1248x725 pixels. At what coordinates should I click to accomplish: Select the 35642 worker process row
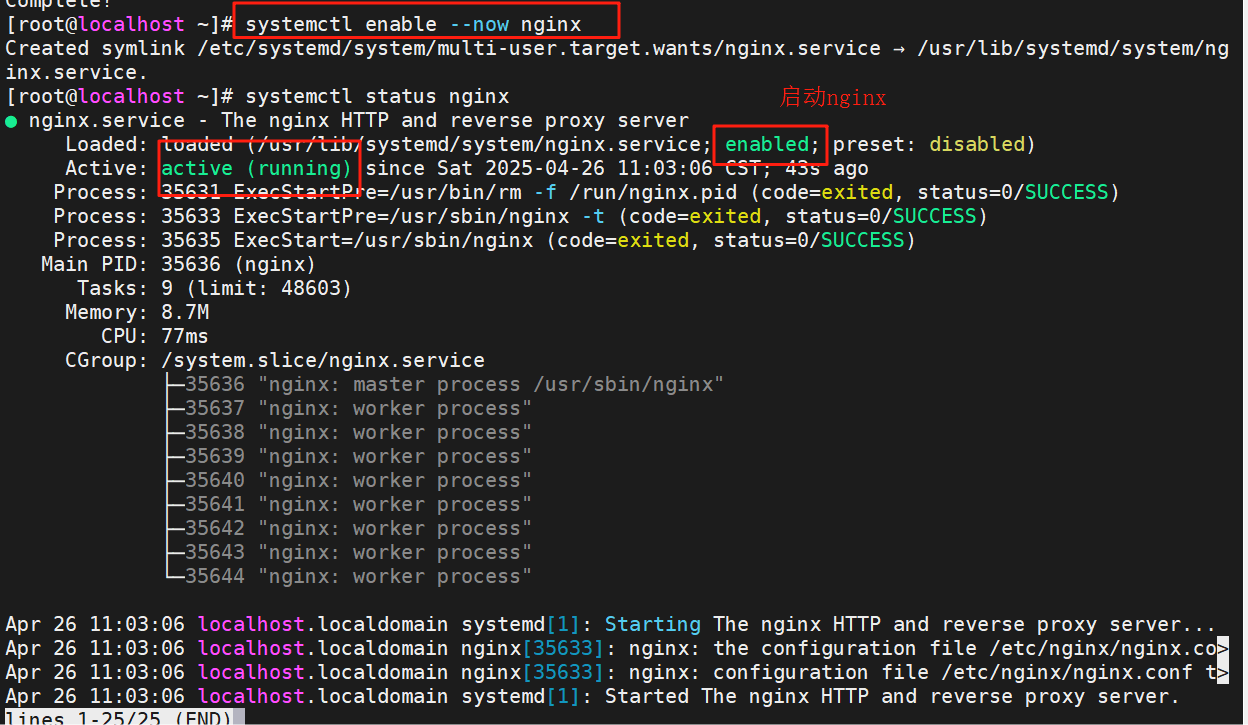coord(347,528)
